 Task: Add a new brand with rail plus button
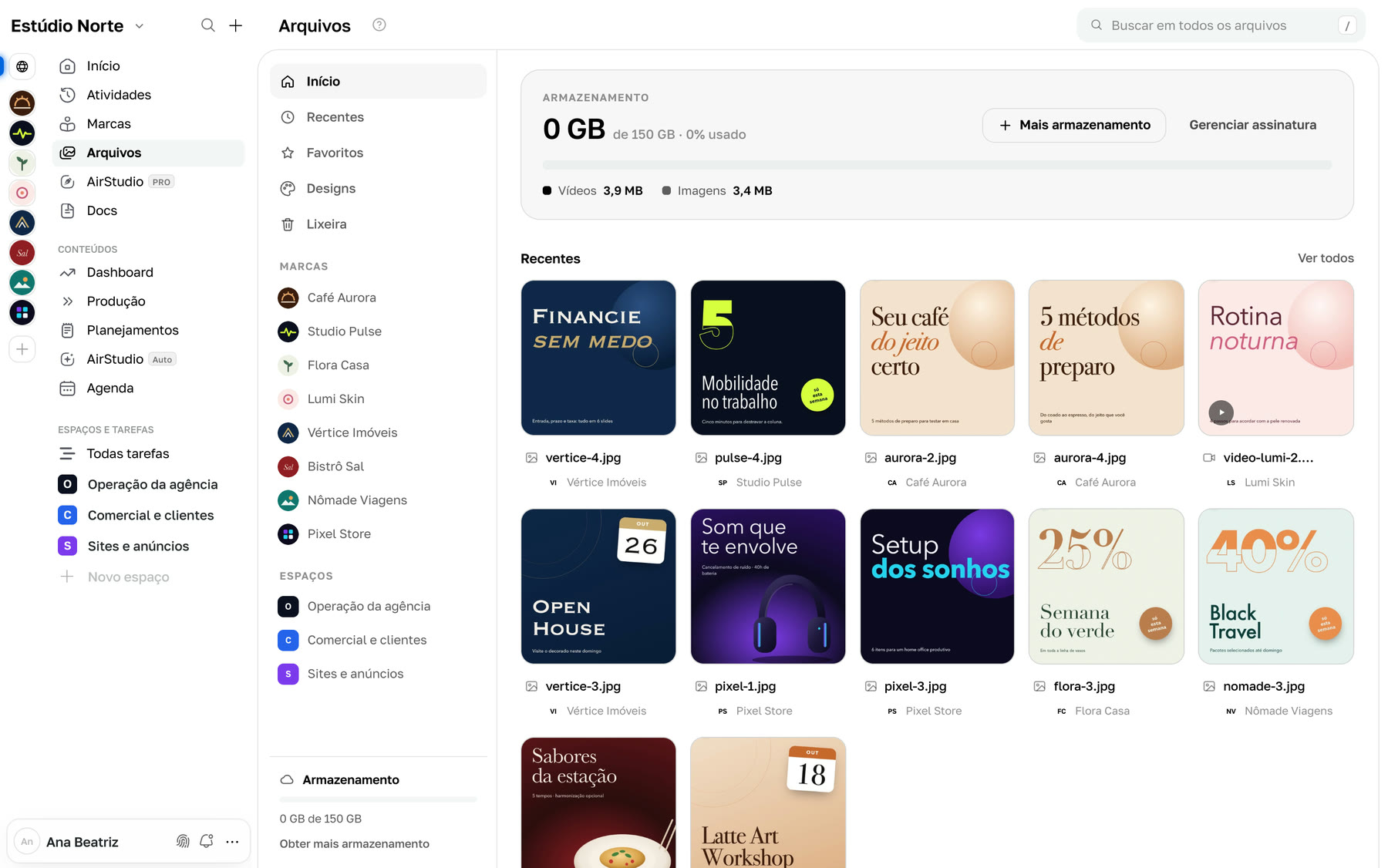(22, 349)
